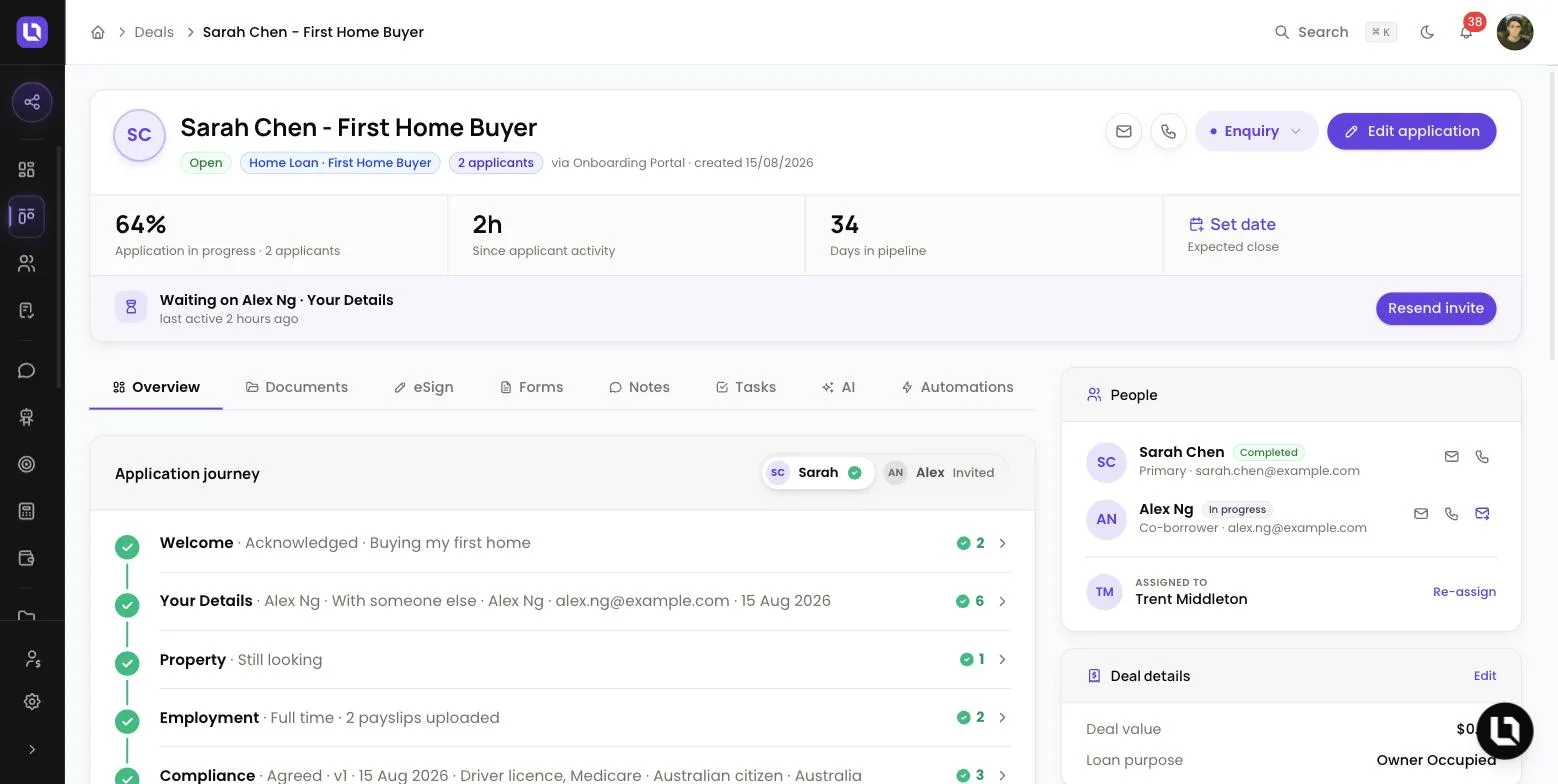Resend invite icon for Alex Ng
Viewport: 1558px width, 784px height.
click(x=1482, y=514)
